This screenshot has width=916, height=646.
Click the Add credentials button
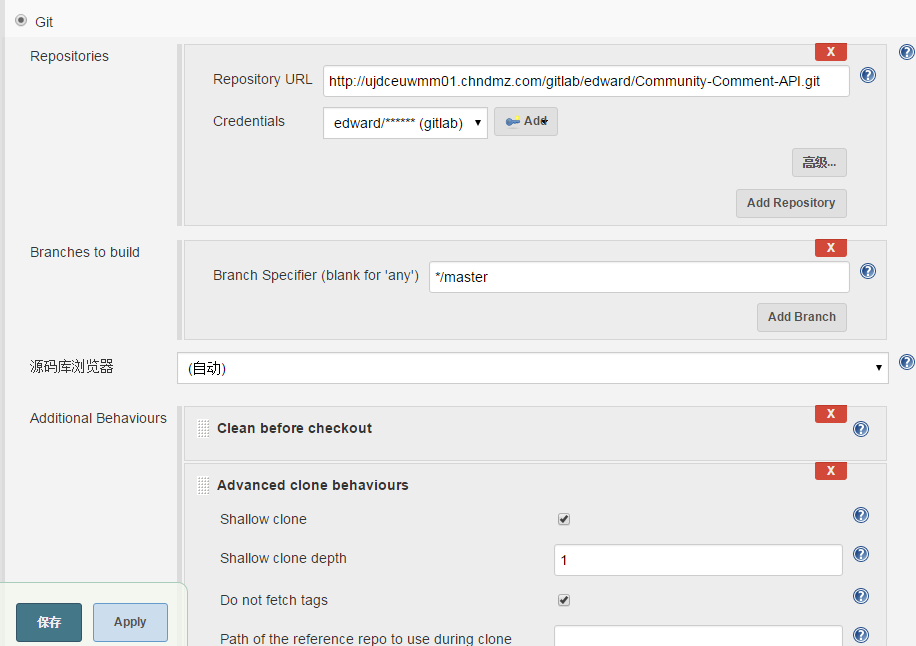pos(526,121)
